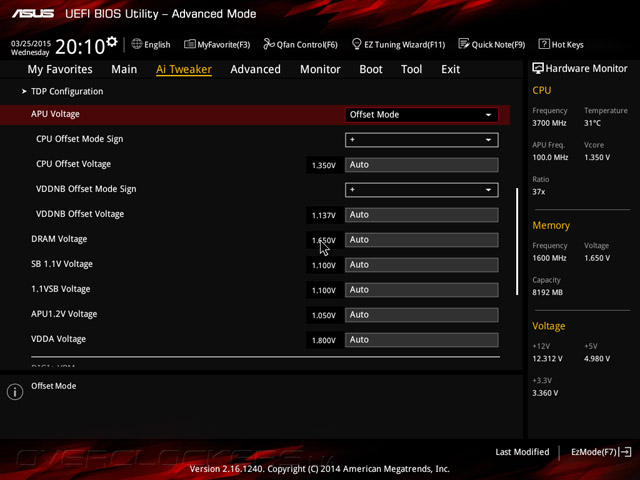Open VDDNB Offset Mode Sign dropdown
The image size is (640, 480).
click(x=422, y=190)
